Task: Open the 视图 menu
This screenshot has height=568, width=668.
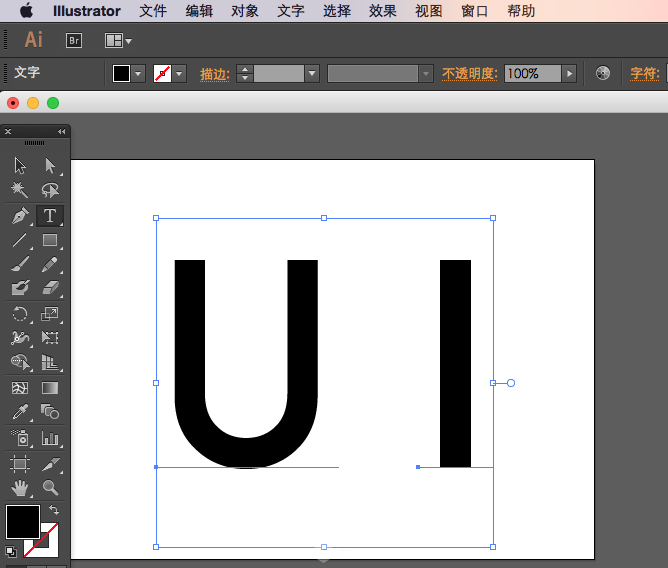Action: 429,11
